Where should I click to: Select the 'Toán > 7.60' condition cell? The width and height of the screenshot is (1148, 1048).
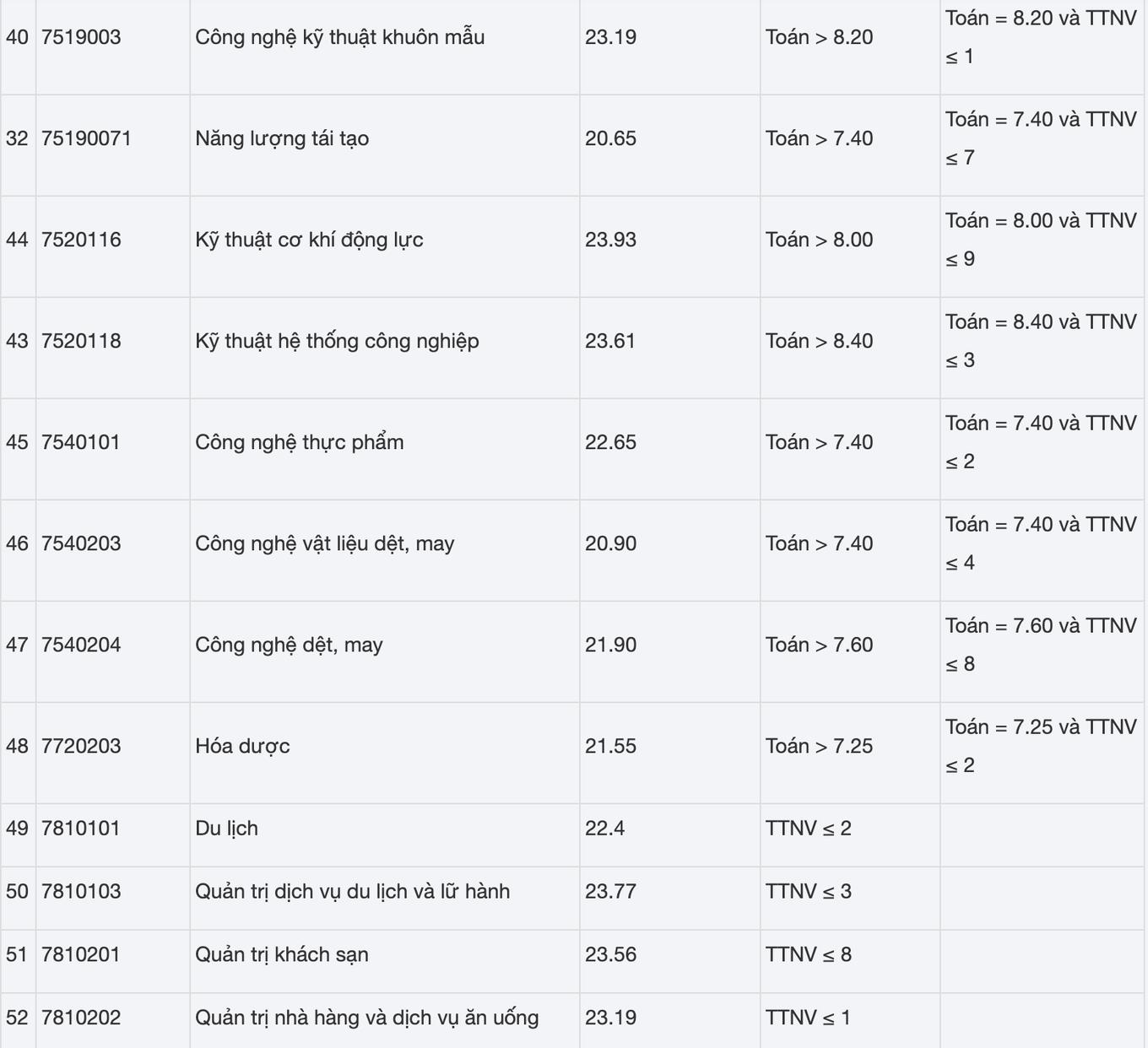[819, 645]
